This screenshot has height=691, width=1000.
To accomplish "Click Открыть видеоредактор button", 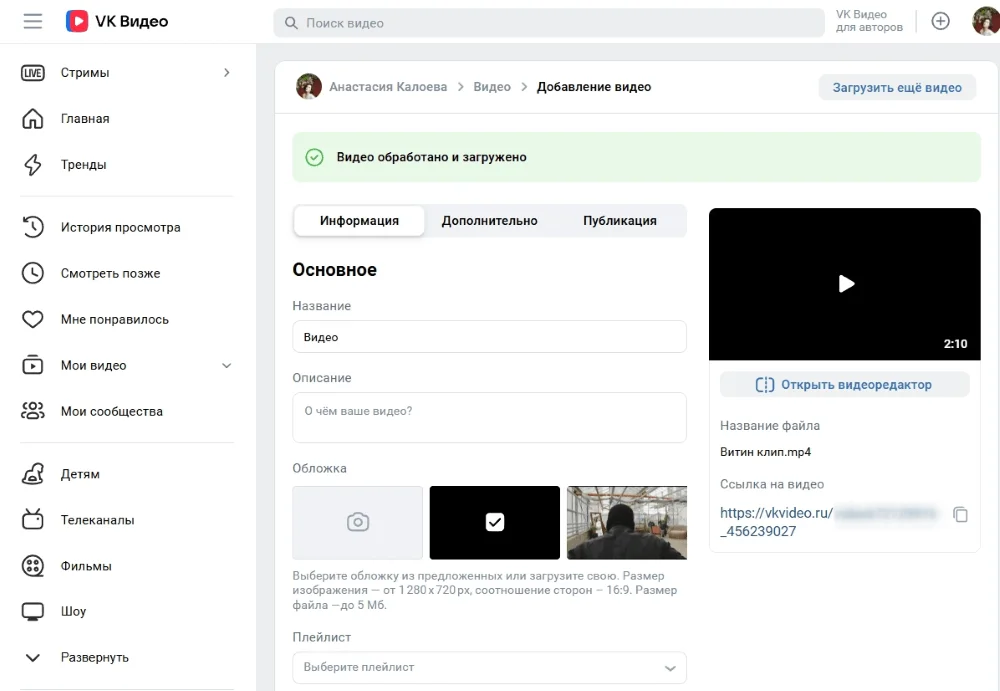I will pos(844,385).
